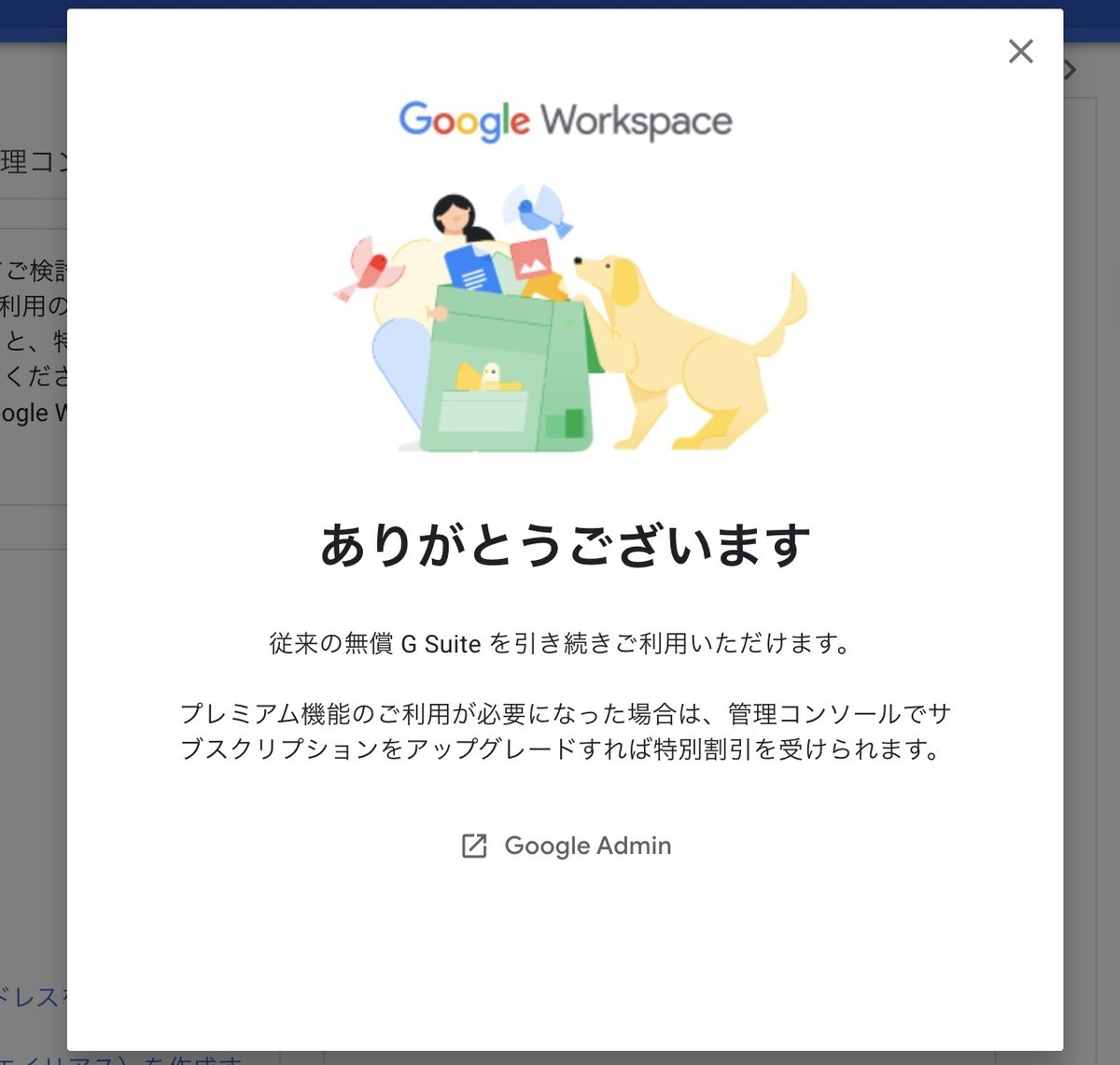Click the blue document icon in the bag
The height and width of the screenshot is (1065, 1120).
click(x=473, y=269)
